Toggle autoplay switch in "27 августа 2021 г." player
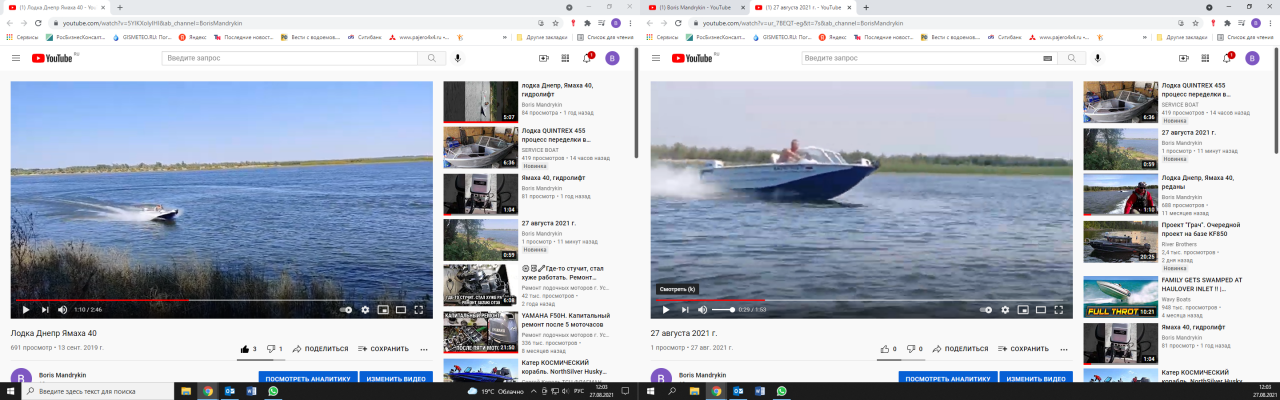 click(985, 310)
